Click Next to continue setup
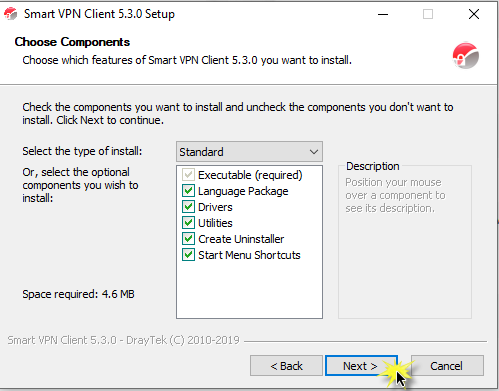 (361, 366)
